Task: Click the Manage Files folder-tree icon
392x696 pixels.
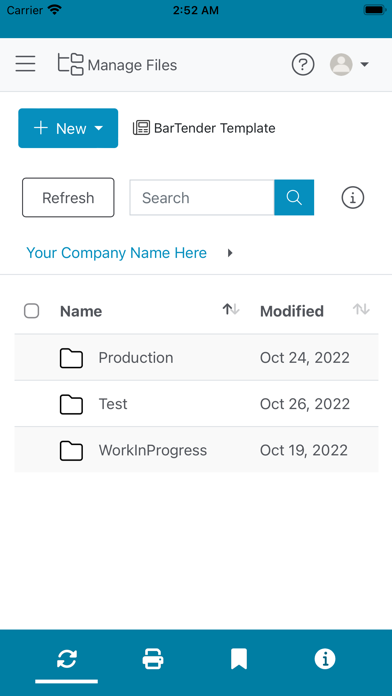Action: (71, 64)
